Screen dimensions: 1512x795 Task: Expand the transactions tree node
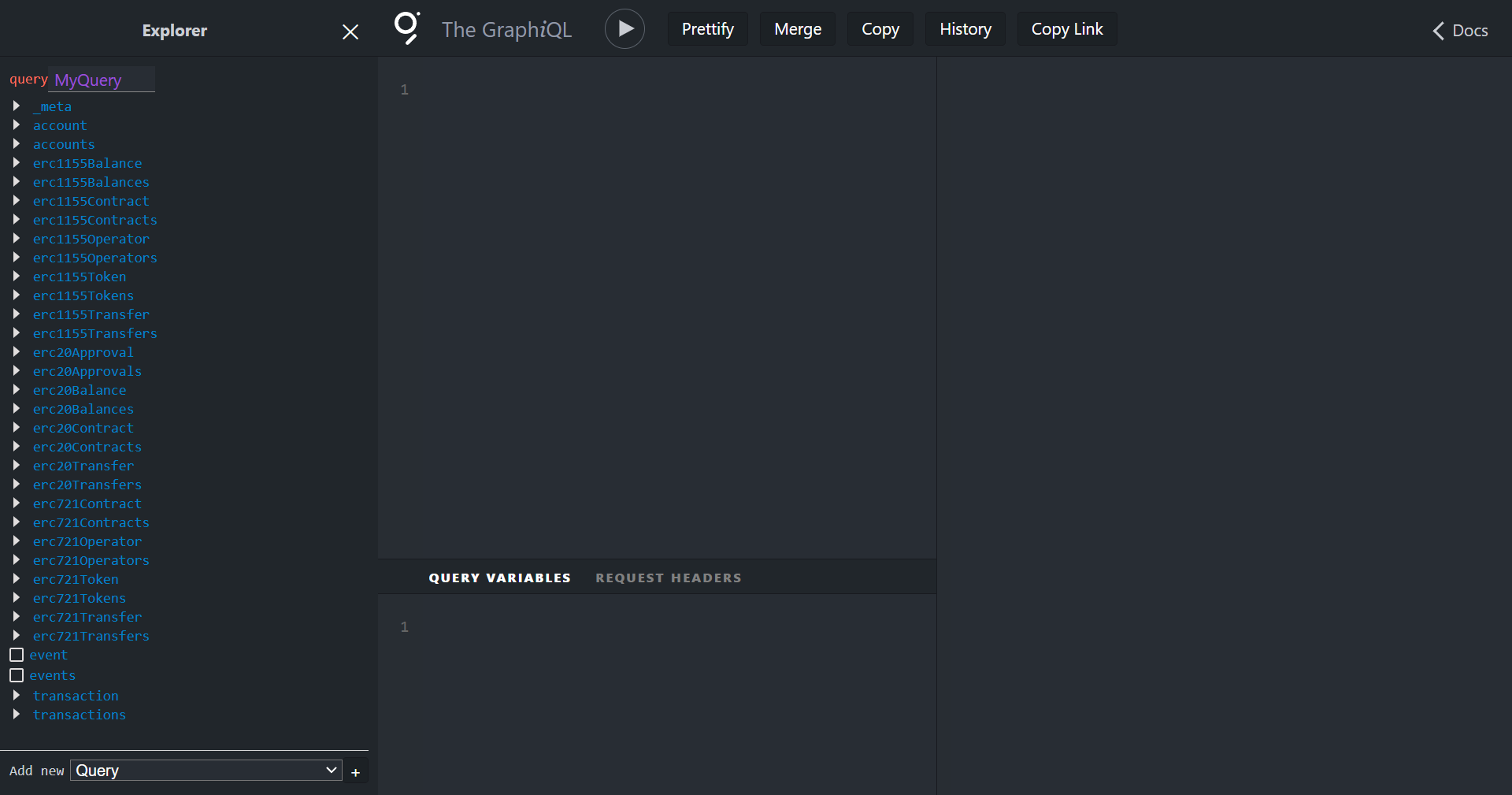(x=17, y=715)
